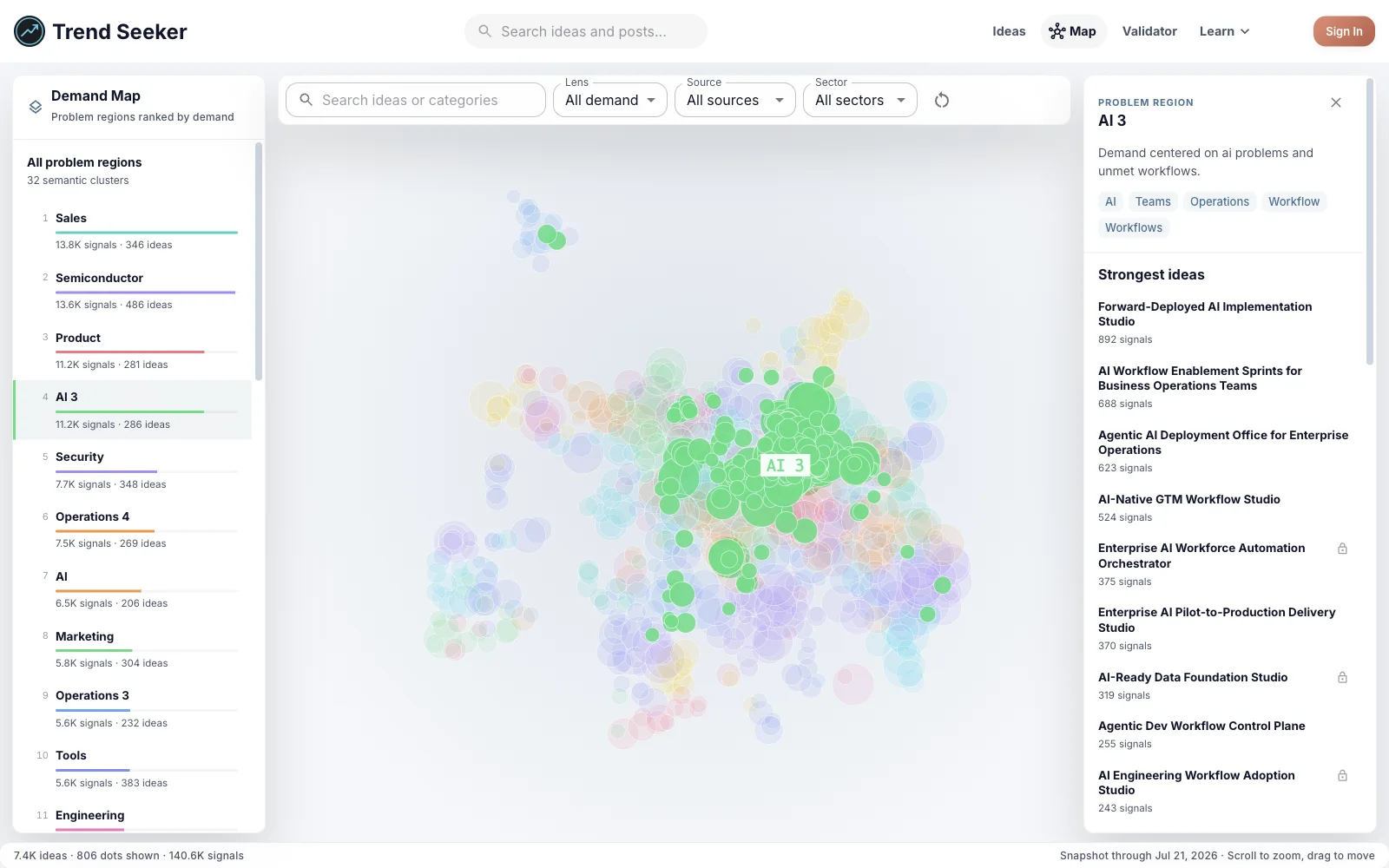The image size is (1389, 868).
Task: Open the Source All sources dropdown
Action: [x=735, y=100]
